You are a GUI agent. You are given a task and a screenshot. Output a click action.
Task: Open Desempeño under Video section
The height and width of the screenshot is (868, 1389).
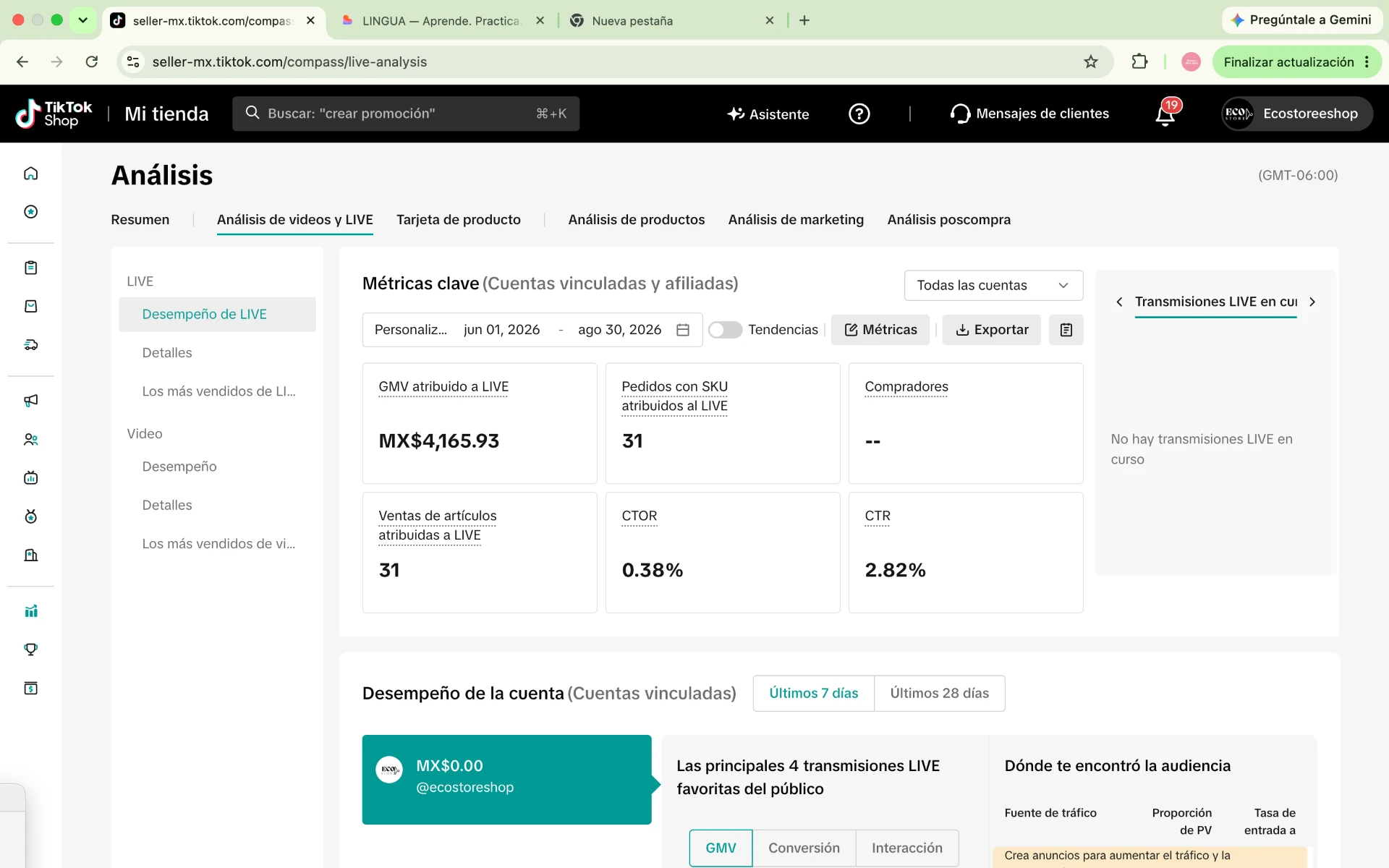click(x=179, y=467)
